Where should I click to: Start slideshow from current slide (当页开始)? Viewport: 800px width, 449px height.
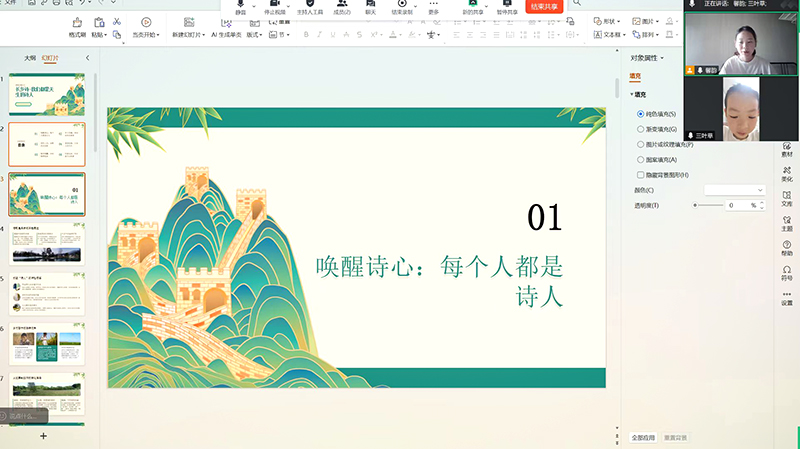click(146, 26)
